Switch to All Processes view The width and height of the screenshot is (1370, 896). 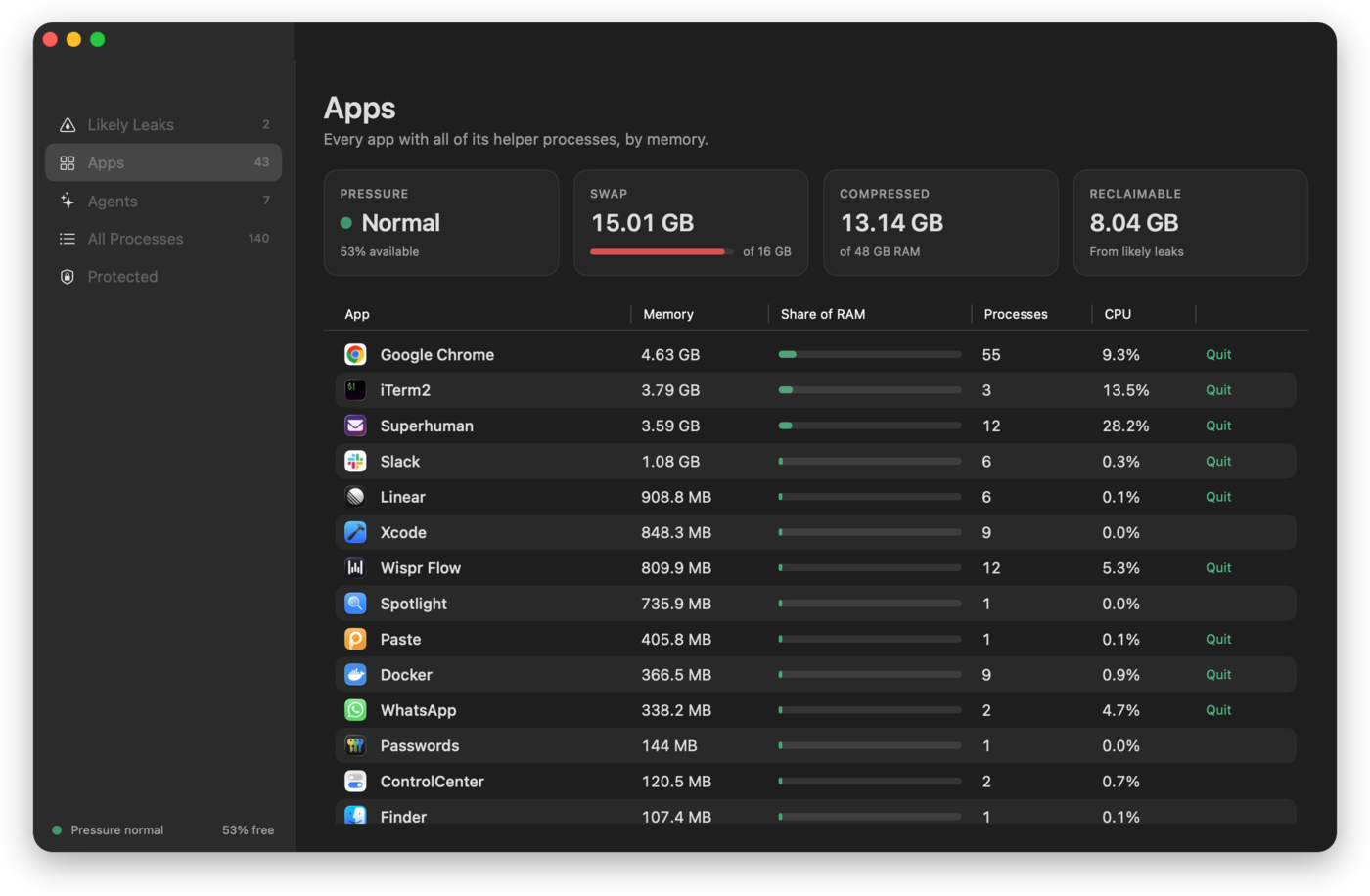(x=163, y=239)
